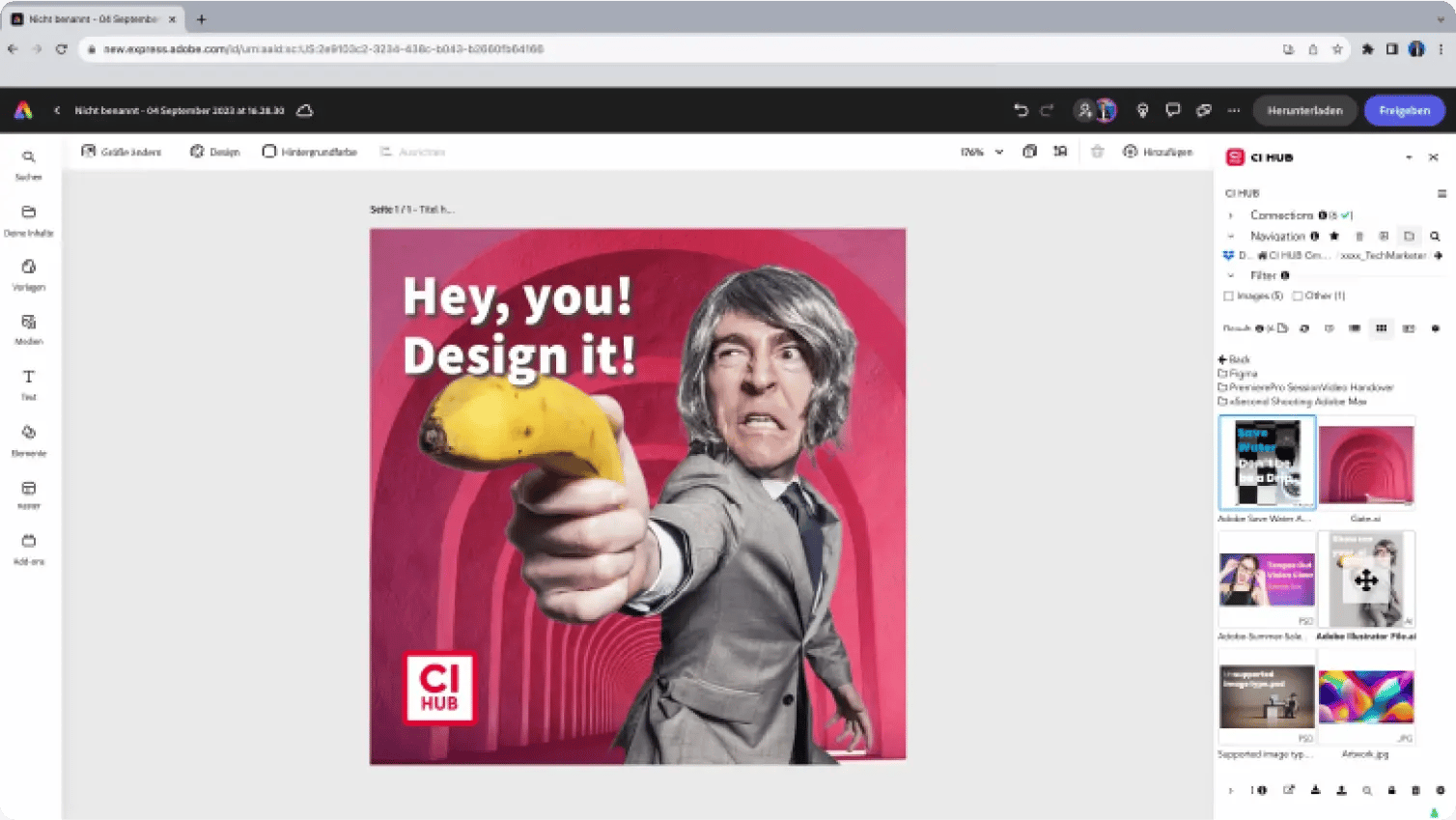Select the grid view icon in Result row
The height and width of the screenshot is (820, 1456).
[x=1382, y=328]
